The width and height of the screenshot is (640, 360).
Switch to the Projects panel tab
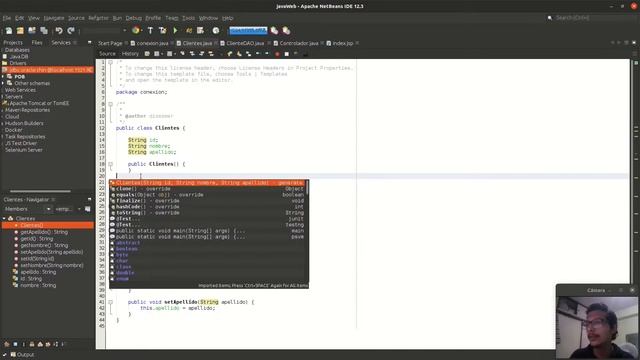13,42
